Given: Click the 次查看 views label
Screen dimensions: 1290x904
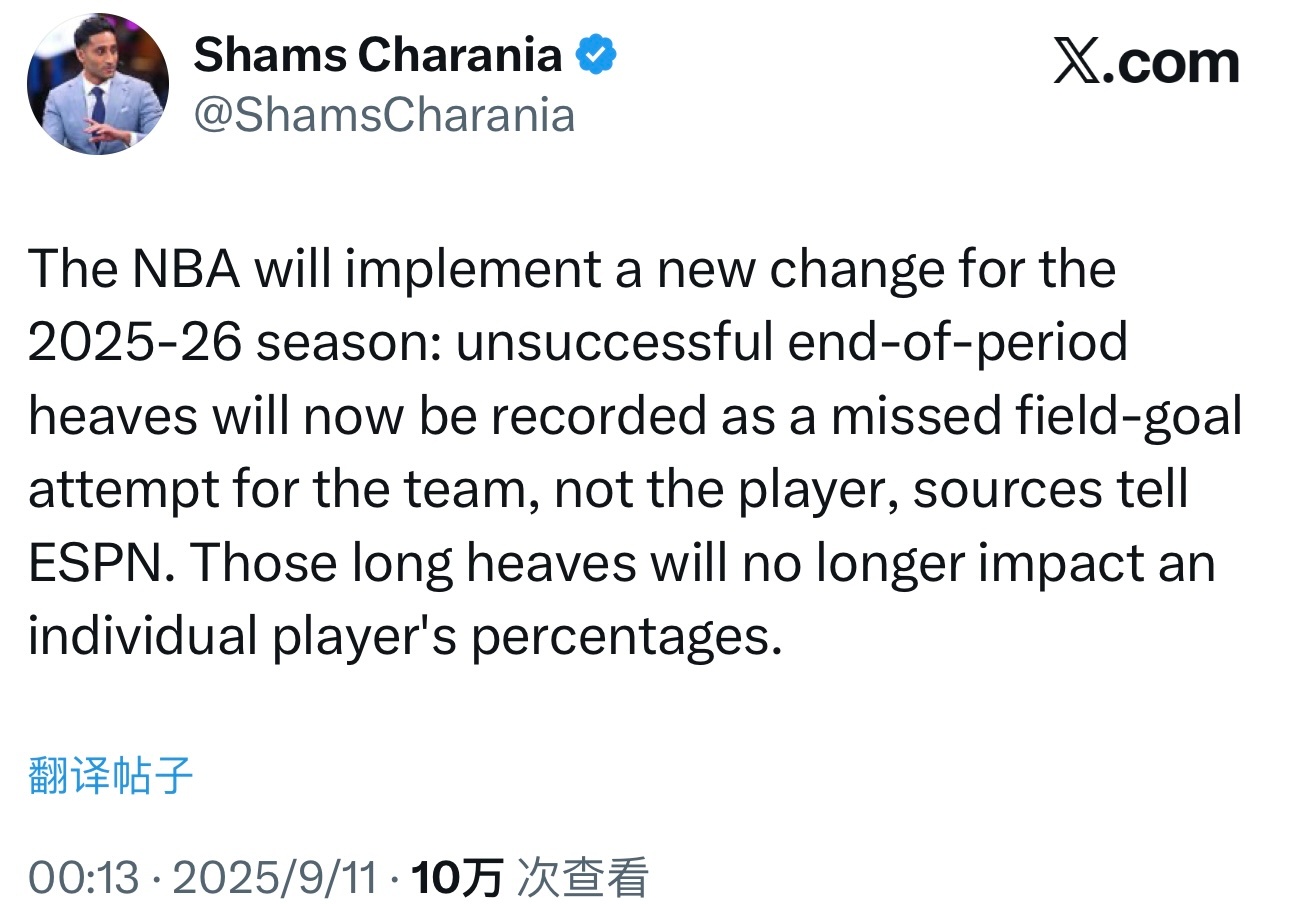Looking at the screenshot, I should (x=581, y=878).
